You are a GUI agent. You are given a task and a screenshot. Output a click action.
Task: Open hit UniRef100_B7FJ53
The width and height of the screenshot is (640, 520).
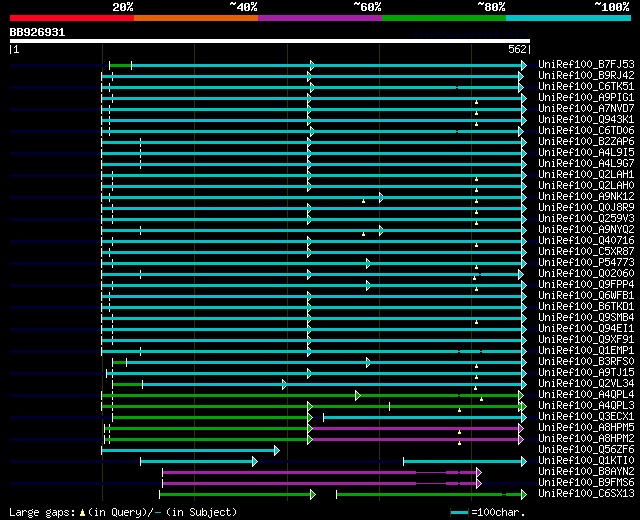click(x=586, y=64)
